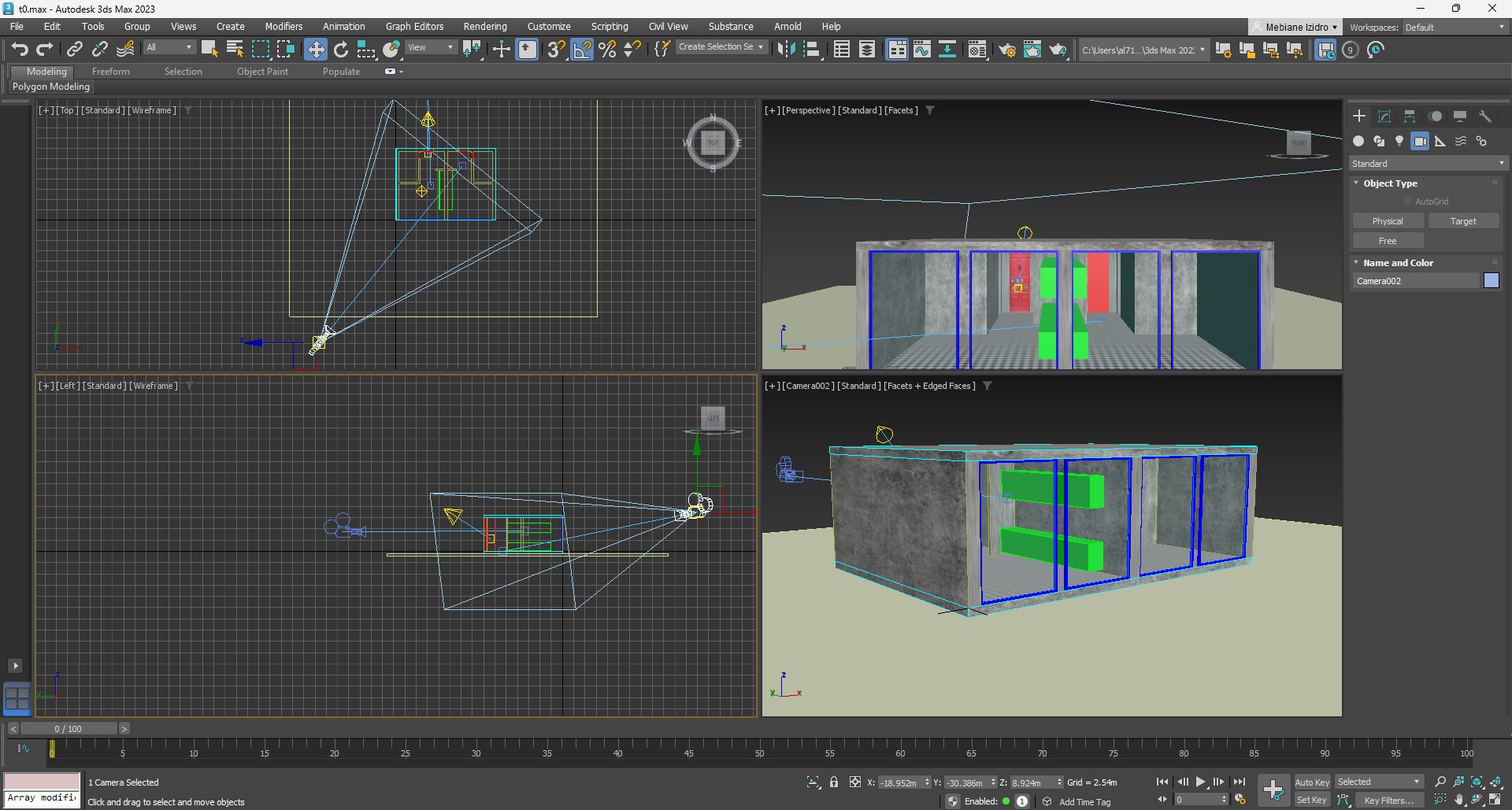Toggle Auto Key animation mode
1512x810 pixels.
pos(1312,782)
